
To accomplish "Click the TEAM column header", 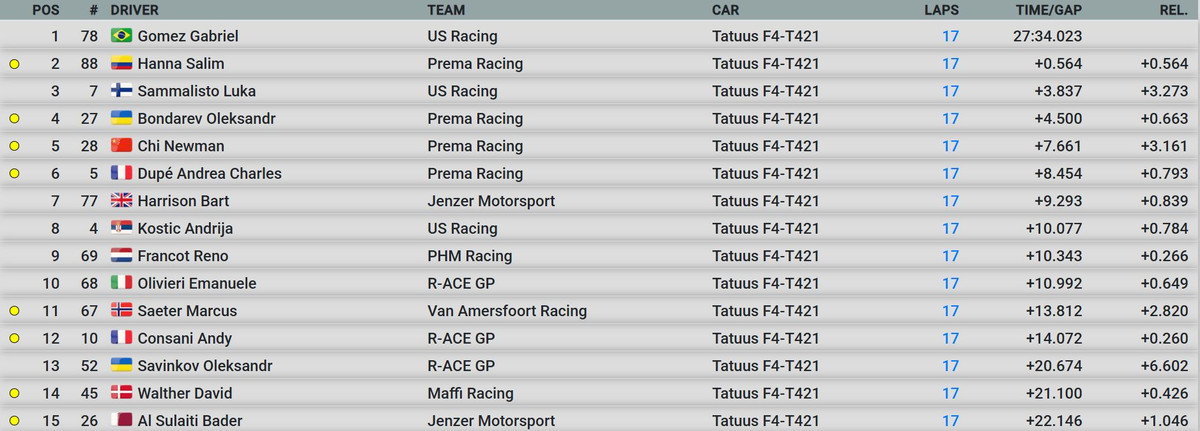I will (x=447, y=10).
